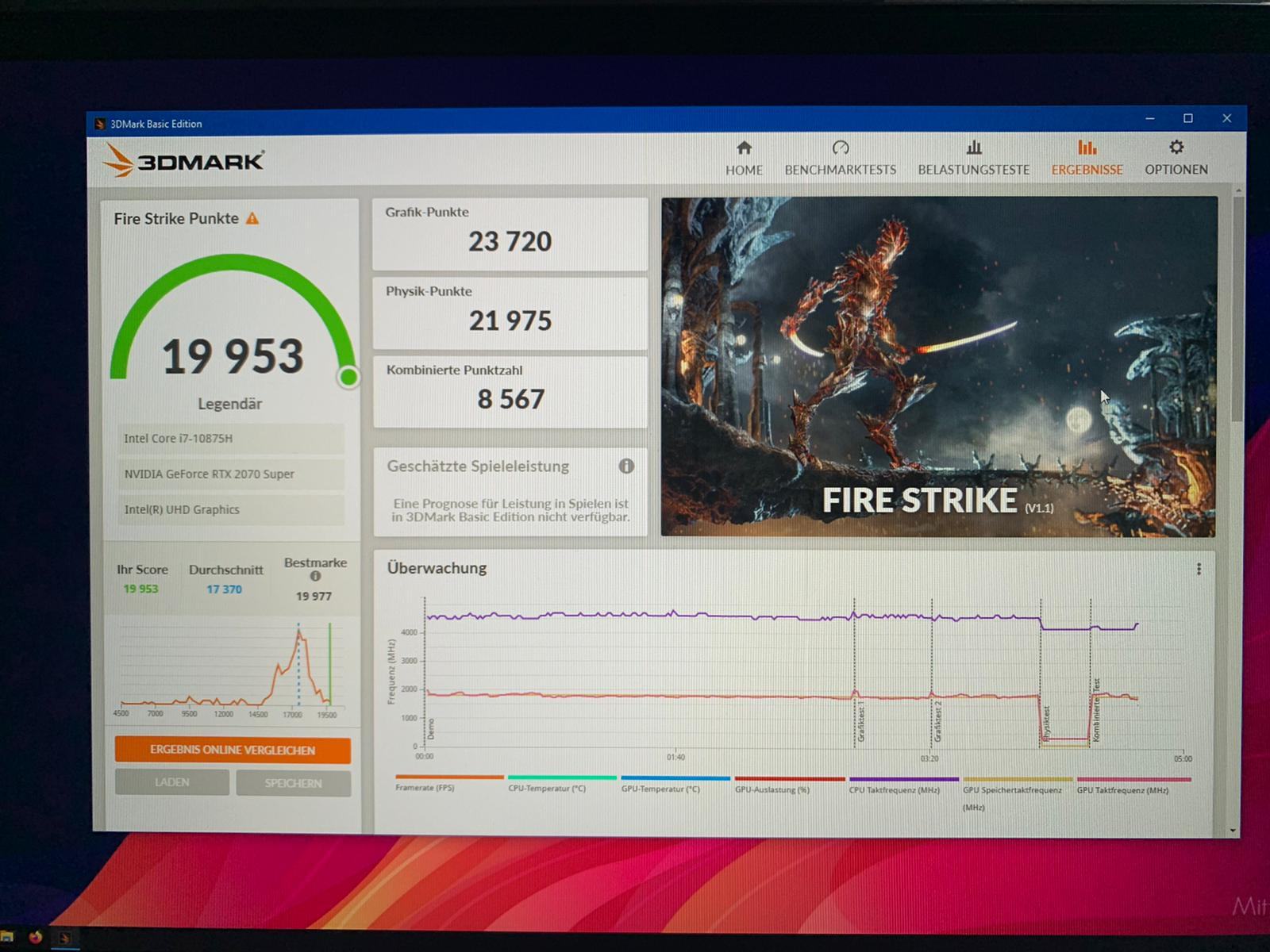Click Ihr Score 19 953 value
This screenshot has height=952, width=1270.
click(140, 589)
